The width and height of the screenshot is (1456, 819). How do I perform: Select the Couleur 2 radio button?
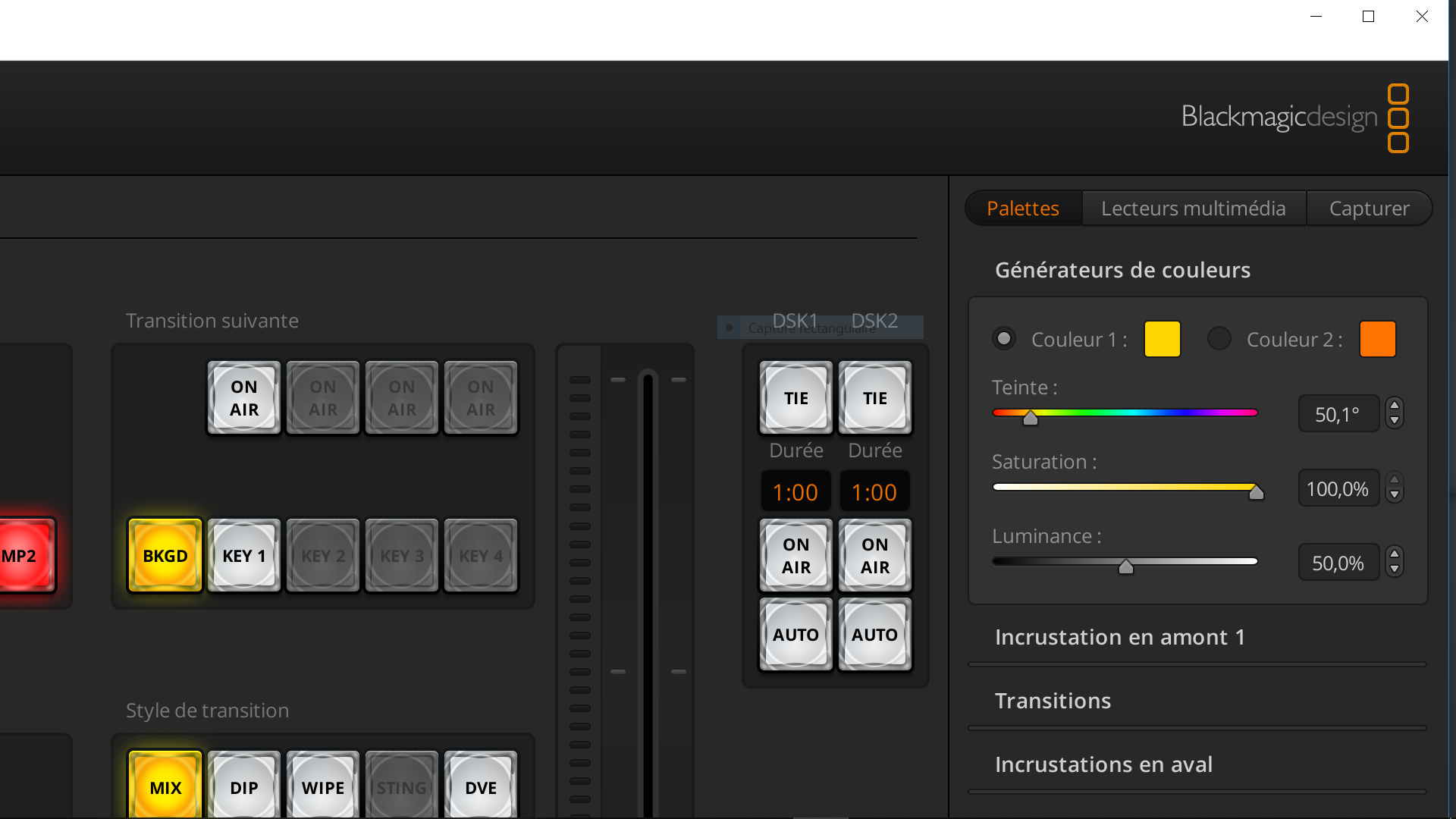(x=1219, y=338)
